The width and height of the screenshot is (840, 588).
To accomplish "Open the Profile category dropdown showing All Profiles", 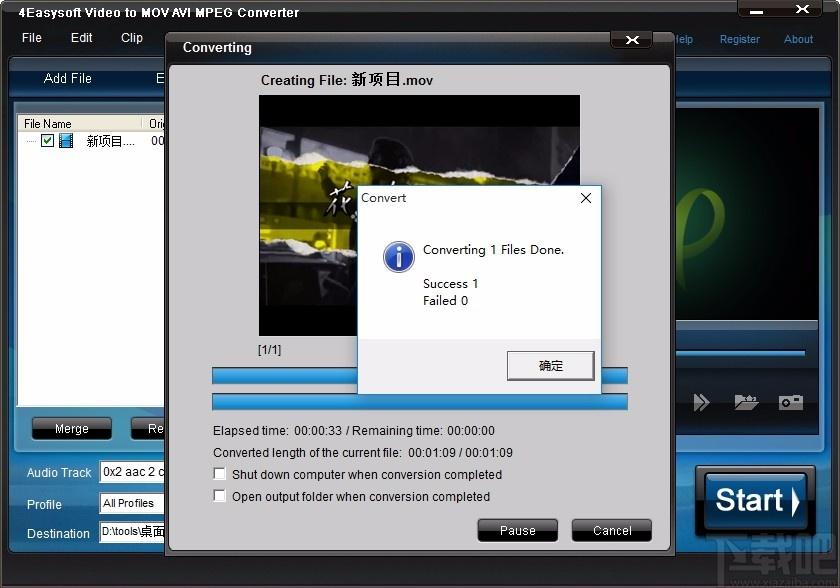I will pyautogui.click(x=132, y=503).
